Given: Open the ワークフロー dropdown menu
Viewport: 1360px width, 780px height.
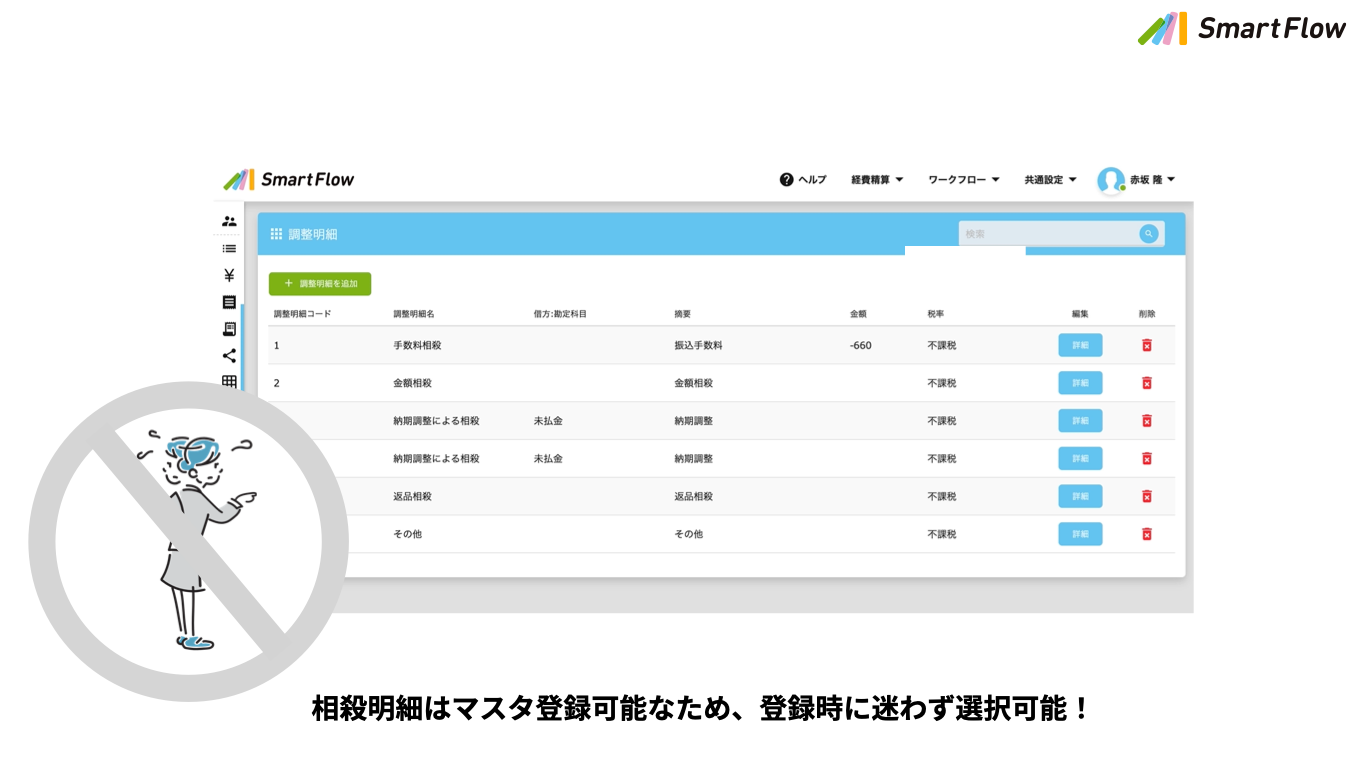Looking at the screenshot, I should 964,180.
